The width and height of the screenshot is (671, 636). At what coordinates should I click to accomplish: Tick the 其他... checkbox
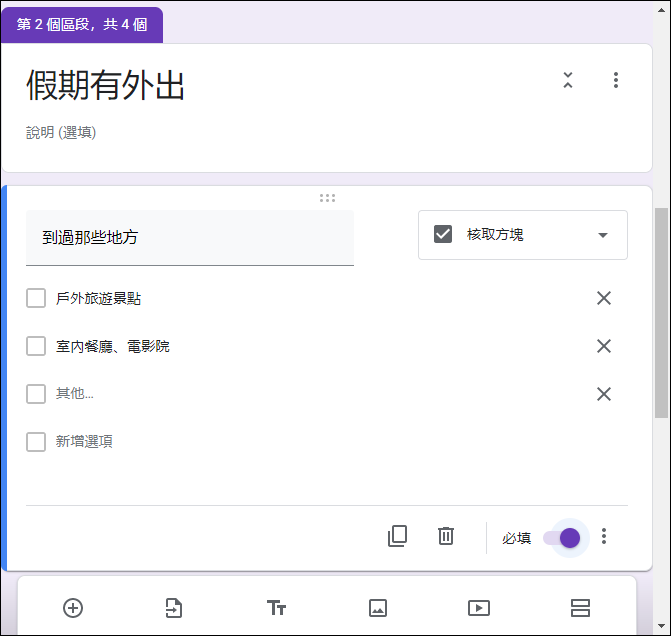pos(36,394)
